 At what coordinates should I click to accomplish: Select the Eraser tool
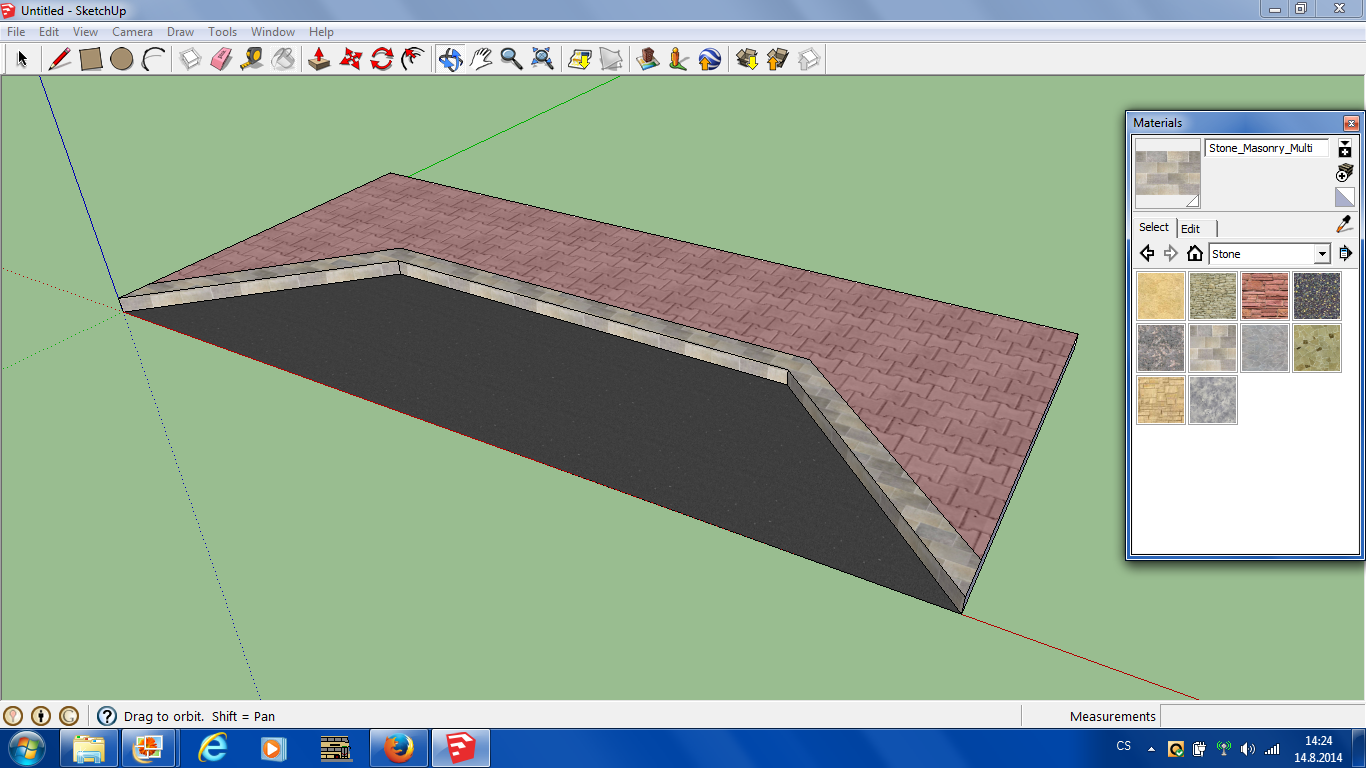tap(221, 60)
